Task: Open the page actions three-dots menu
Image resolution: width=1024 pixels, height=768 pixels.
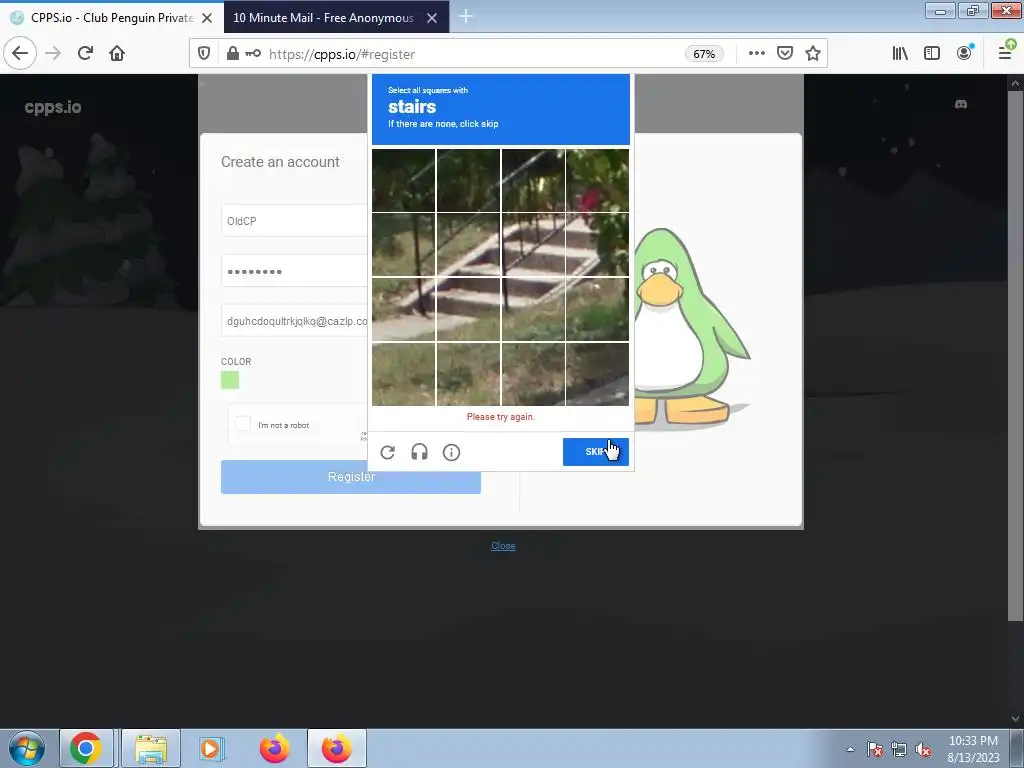Action: tap(756, 54)
